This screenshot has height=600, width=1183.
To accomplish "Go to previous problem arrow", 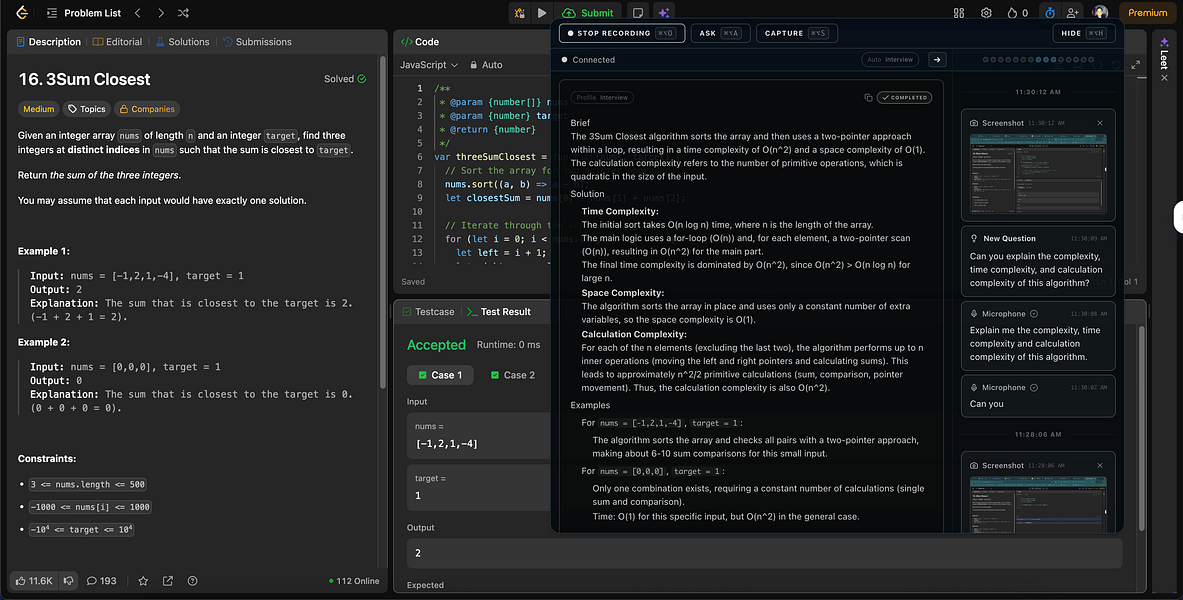I will 137,13.
